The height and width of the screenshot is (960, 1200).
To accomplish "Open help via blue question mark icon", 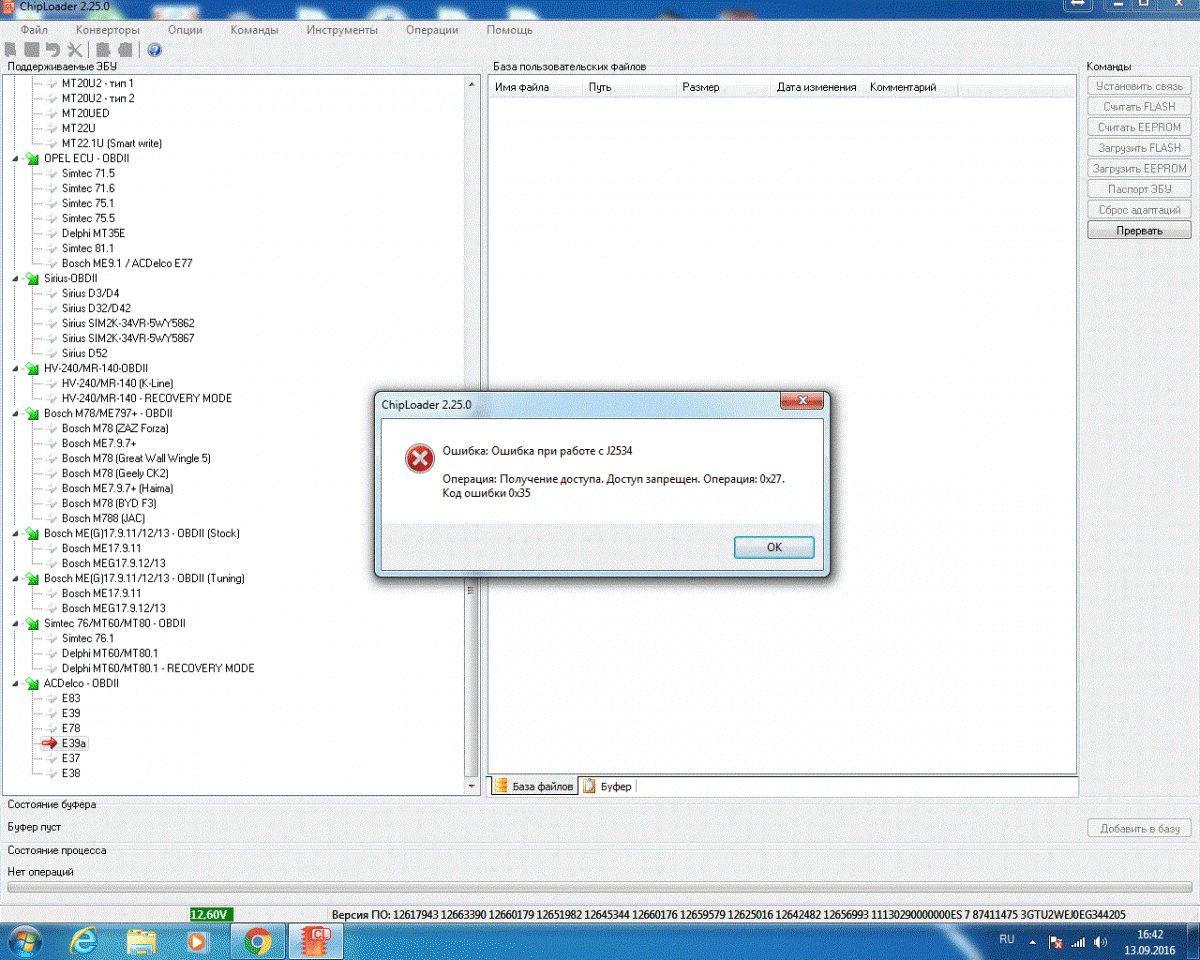I will coord(155,50).
